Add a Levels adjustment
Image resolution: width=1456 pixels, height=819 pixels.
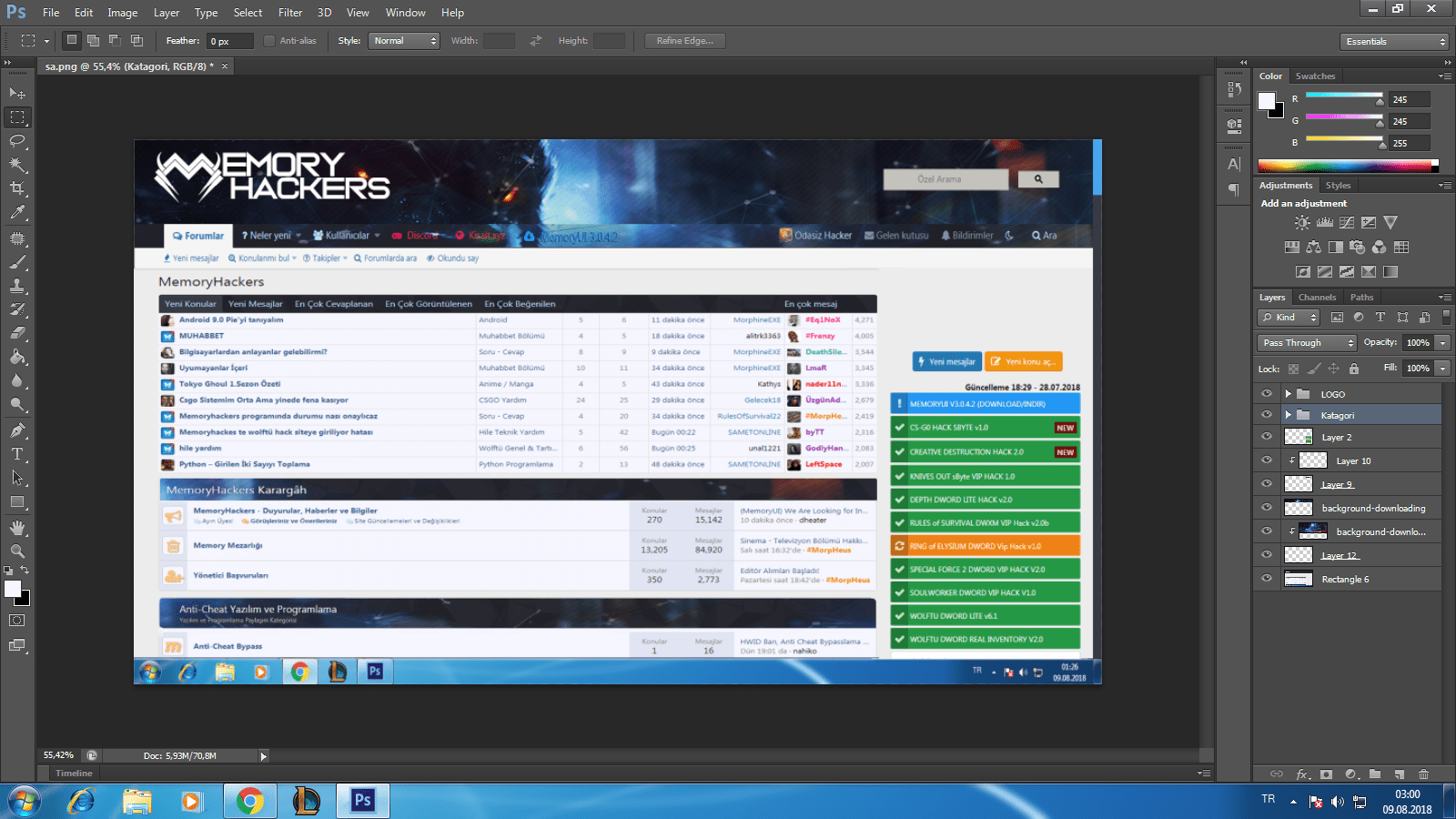[1325, 223]
